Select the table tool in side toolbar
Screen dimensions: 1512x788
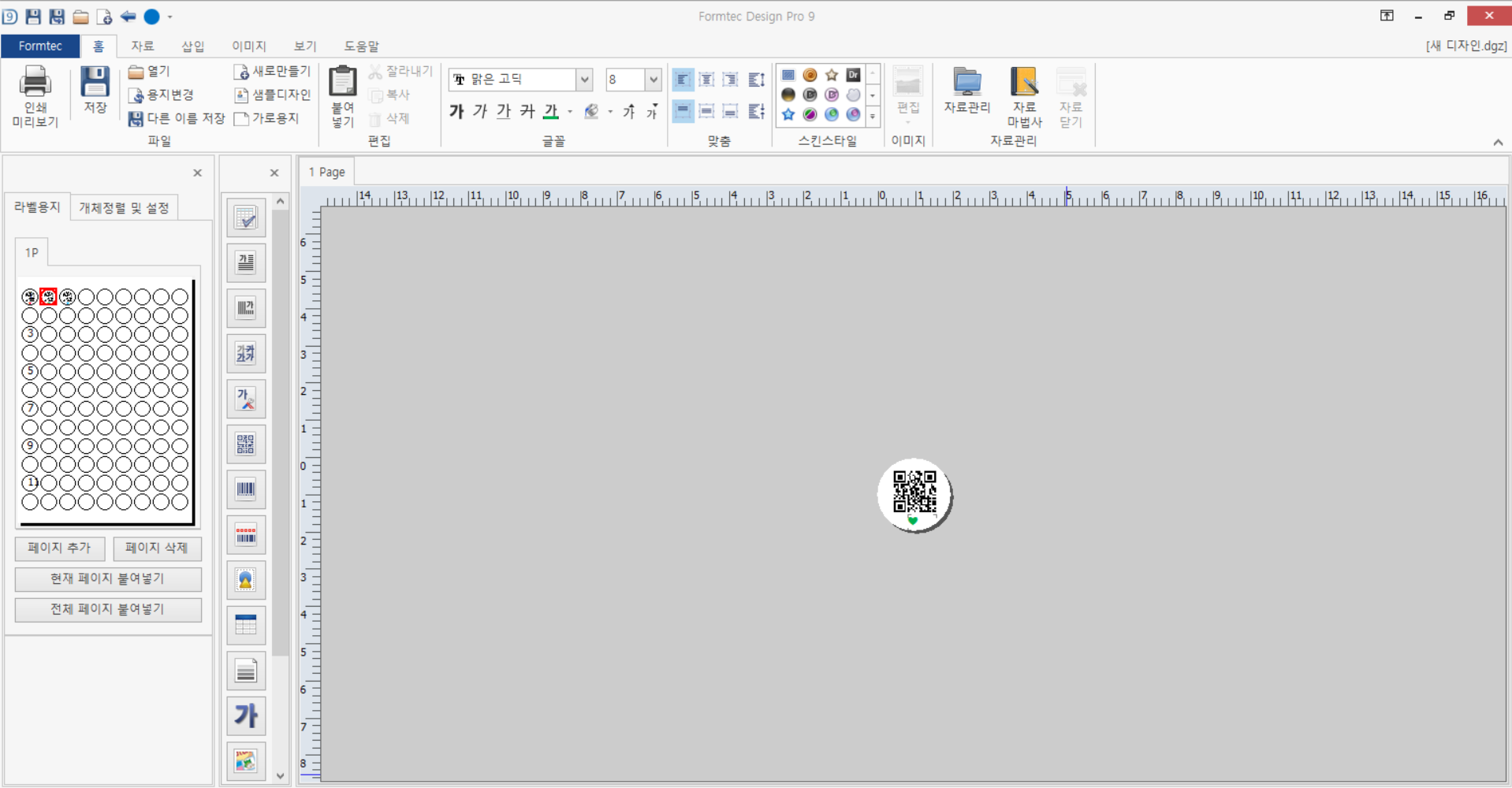pyautogui.click(x=246, y=626)
